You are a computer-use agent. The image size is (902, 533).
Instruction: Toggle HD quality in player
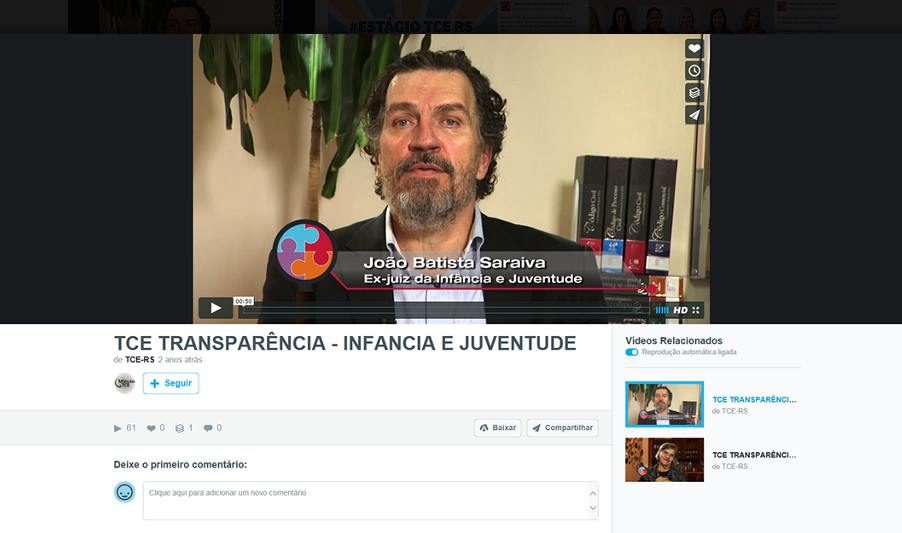(681, 310)
